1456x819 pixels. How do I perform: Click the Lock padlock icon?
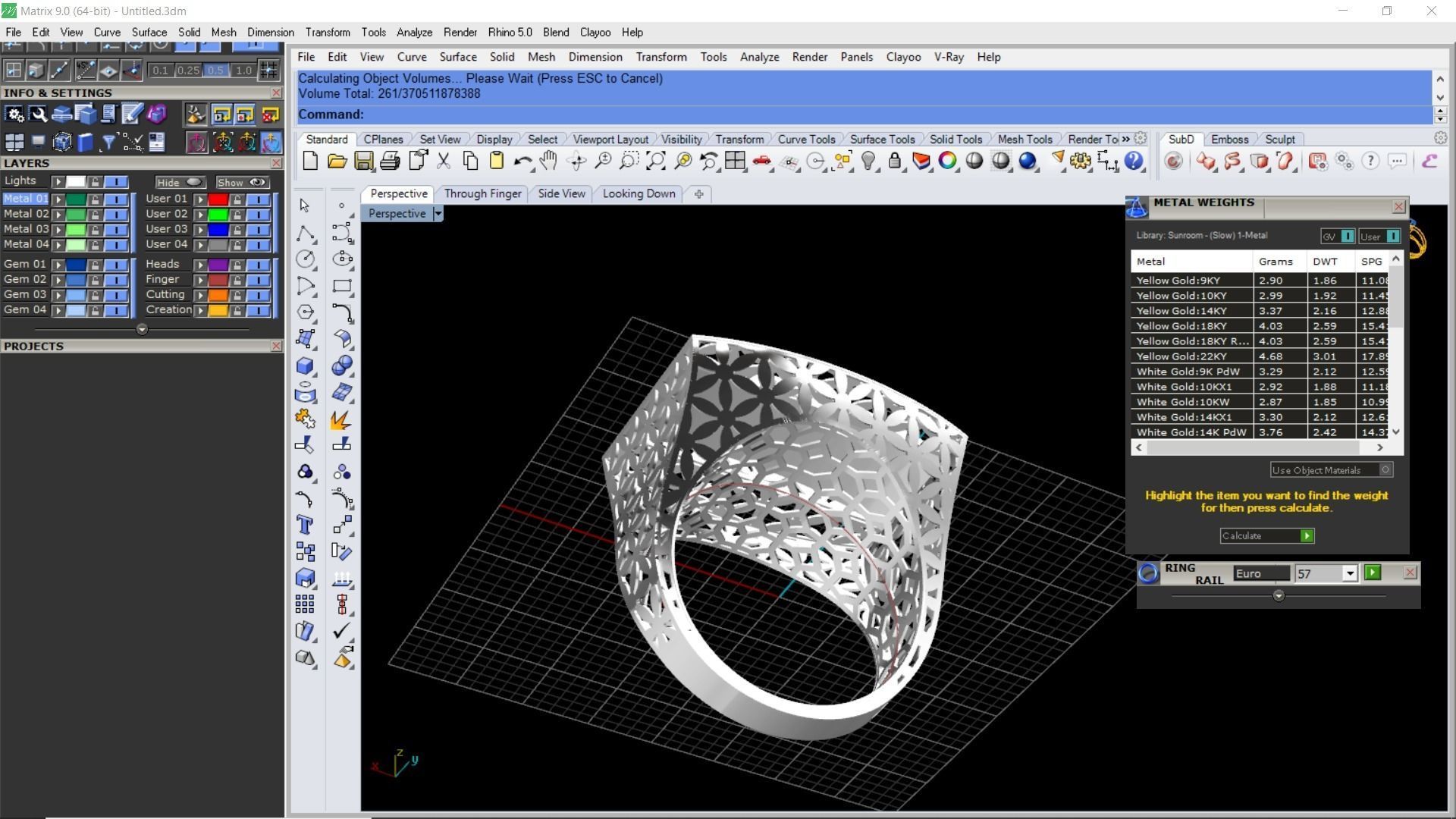coord(895,161)
